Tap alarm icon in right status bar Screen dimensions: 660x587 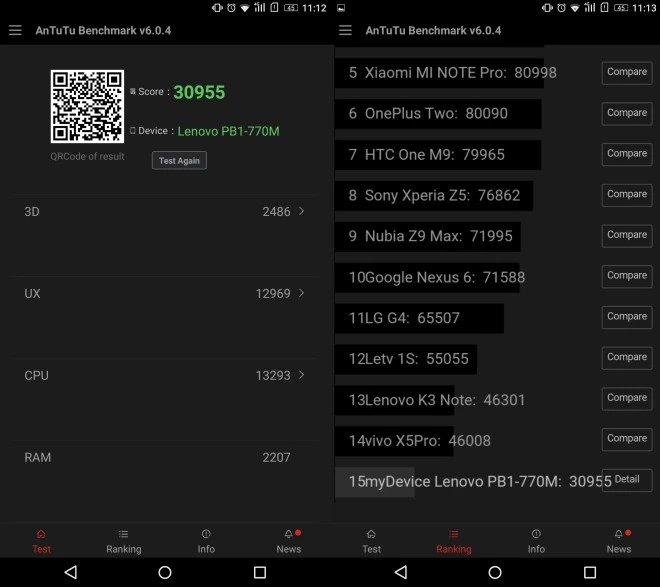(561, 8)
